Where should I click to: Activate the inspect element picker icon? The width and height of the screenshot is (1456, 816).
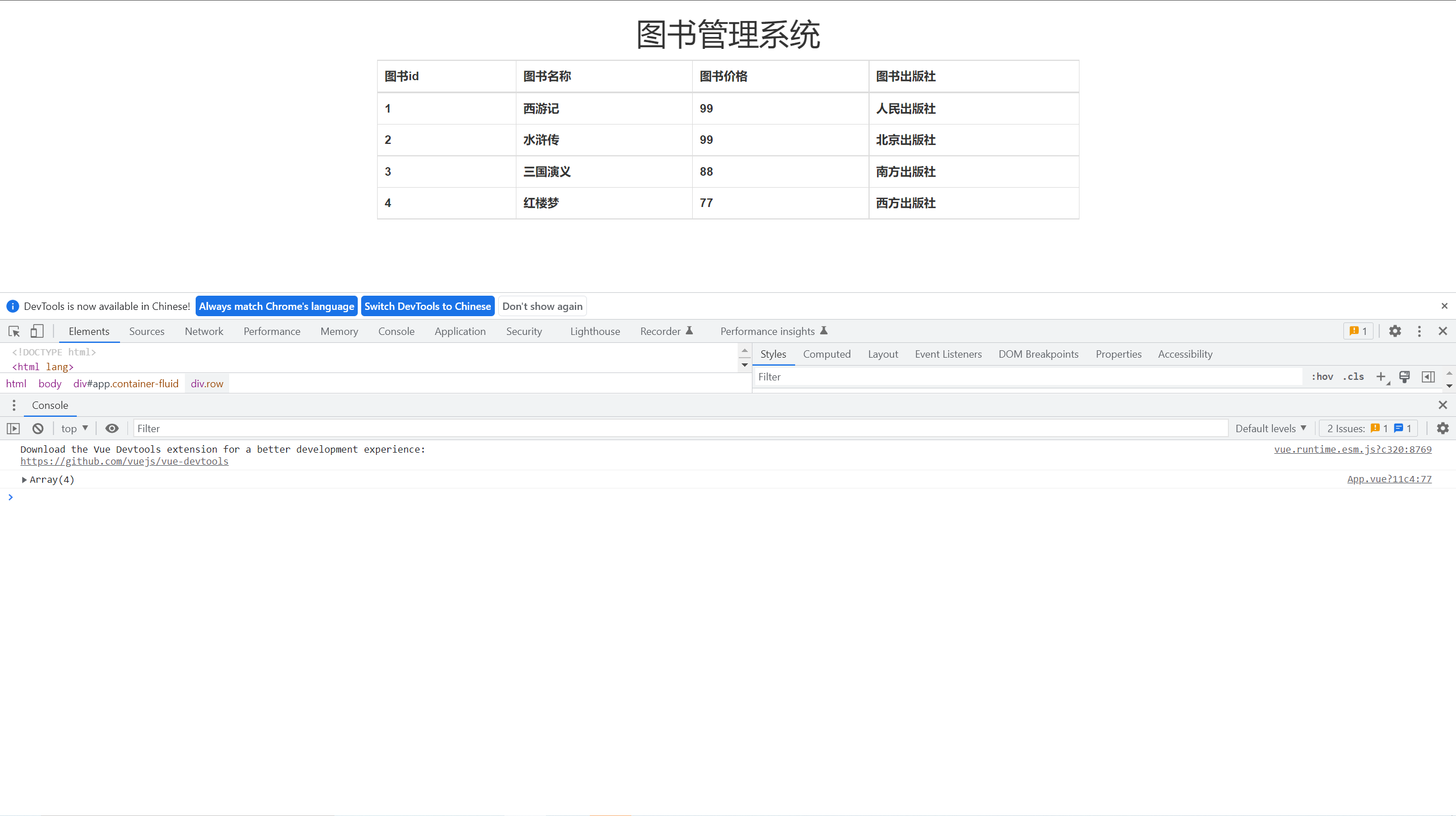pos(14,331)
